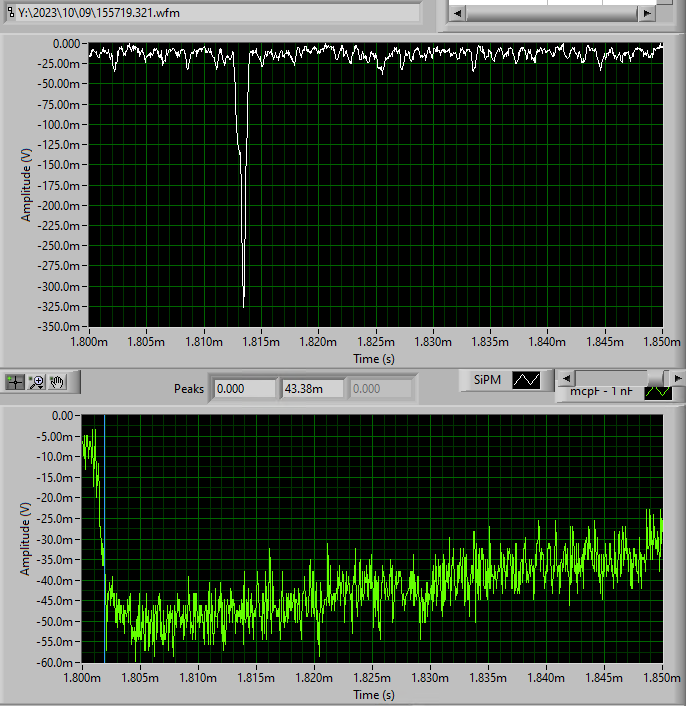Click the lower graph Amplitude (V) axis label

pos(25,539)
